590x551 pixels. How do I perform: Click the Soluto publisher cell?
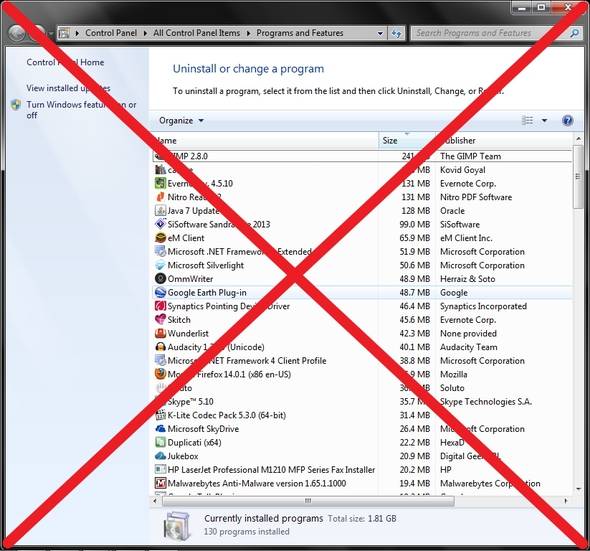point(452,388)
